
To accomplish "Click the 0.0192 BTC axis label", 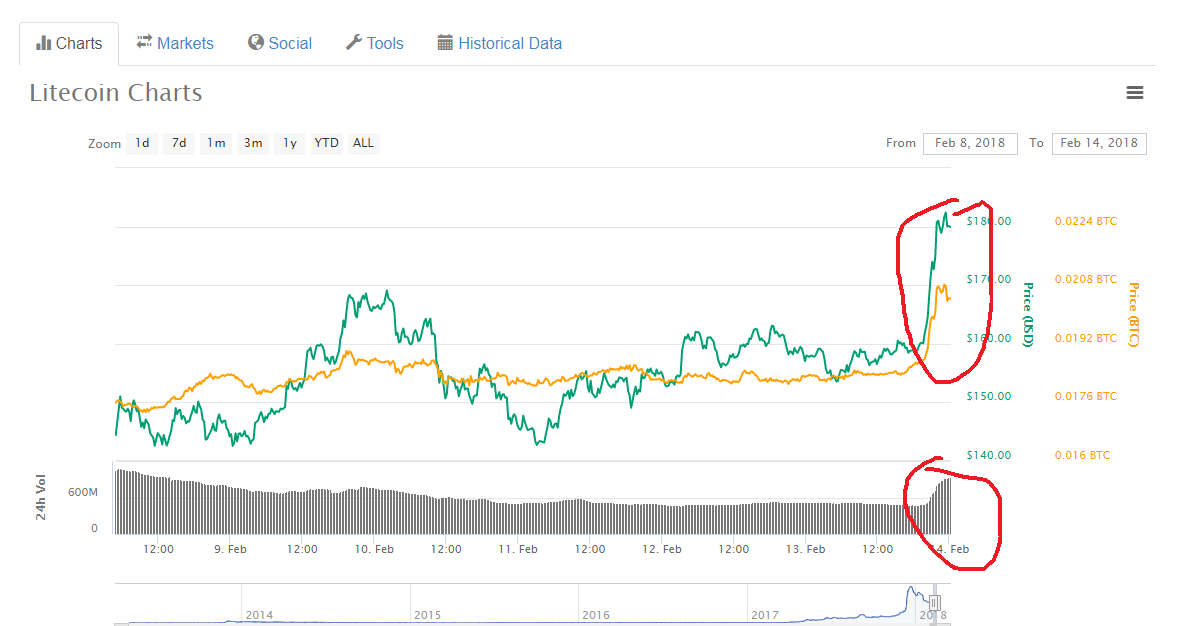I will coord(1086,338).
